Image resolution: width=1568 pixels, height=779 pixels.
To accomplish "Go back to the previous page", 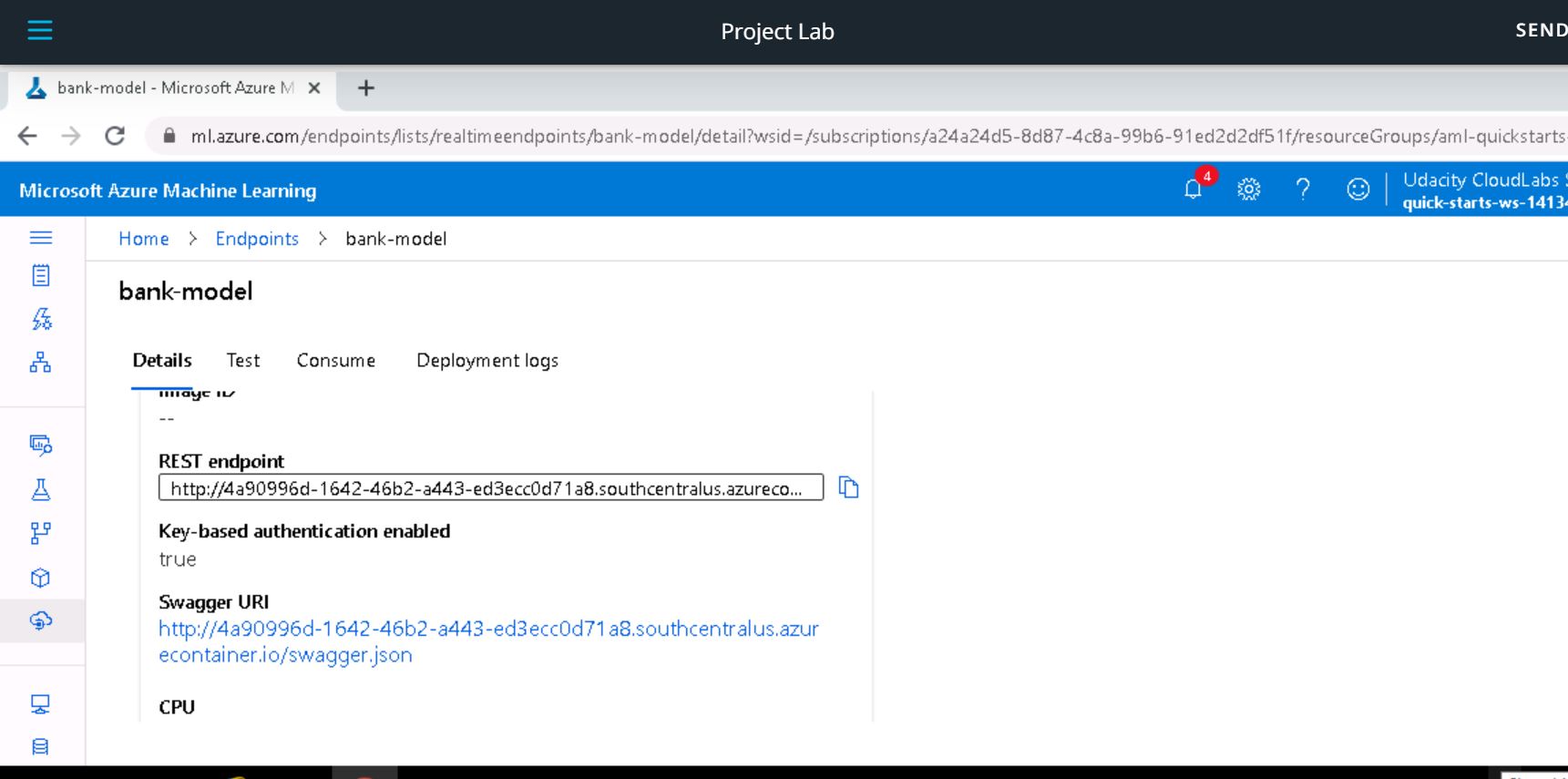I will click(27, 136).
